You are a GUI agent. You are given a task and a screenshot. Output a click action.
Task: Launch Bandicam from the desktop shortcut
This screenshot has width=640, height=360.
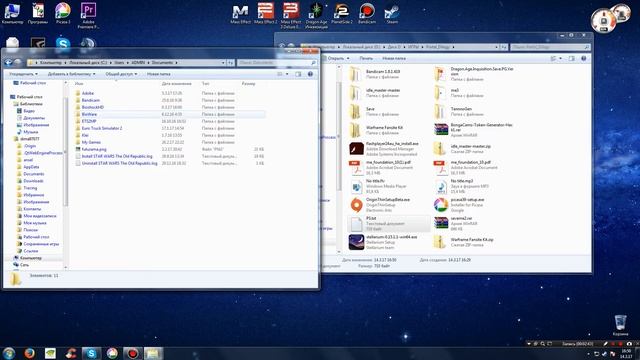point(367,14)
